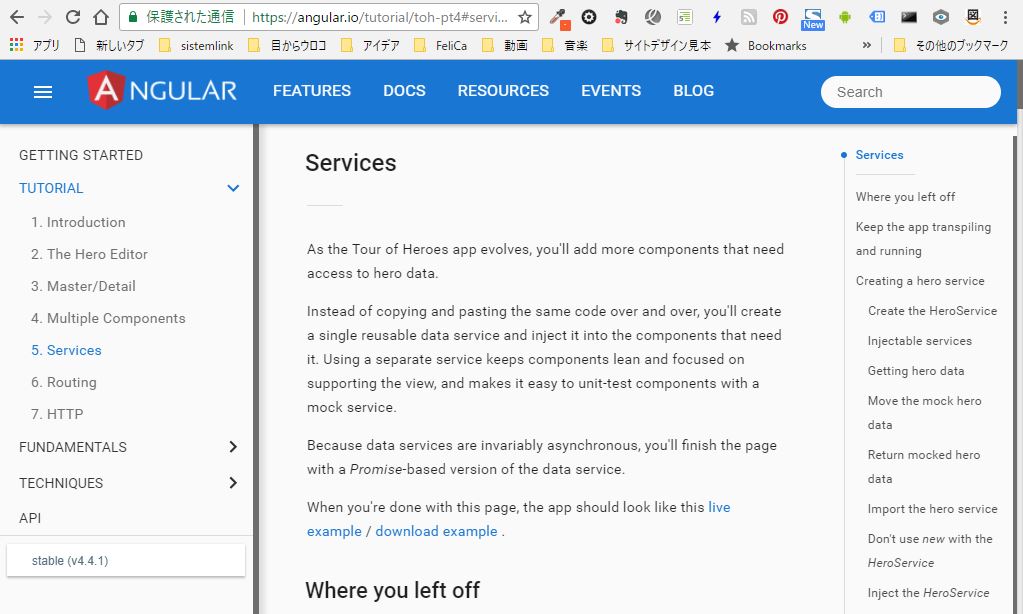Click the browser address bar

[379, 17]
